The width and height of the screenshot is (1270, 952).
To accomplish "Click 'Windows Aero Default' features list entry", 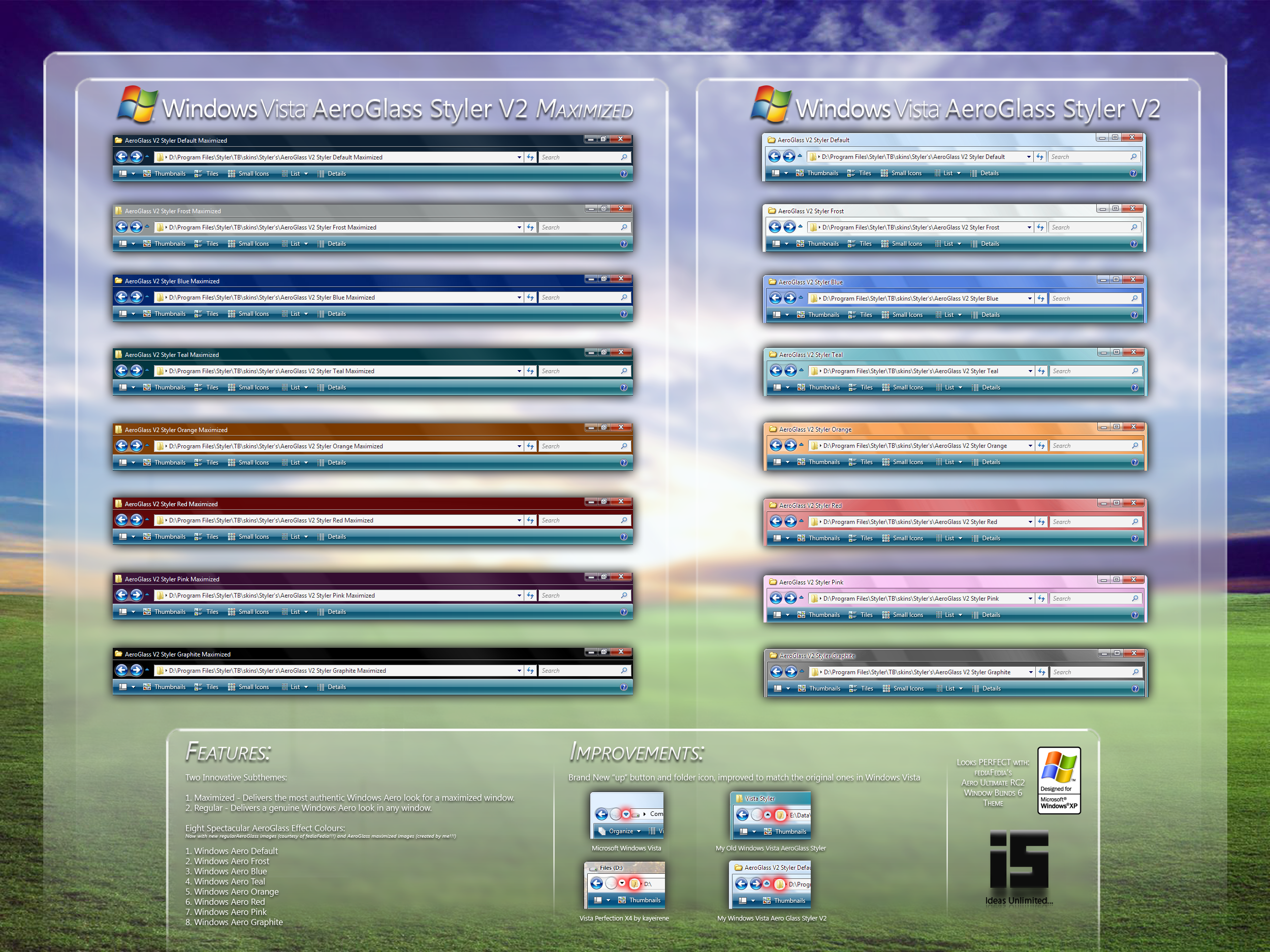I will pyautogui.click(x=232, y=851).
